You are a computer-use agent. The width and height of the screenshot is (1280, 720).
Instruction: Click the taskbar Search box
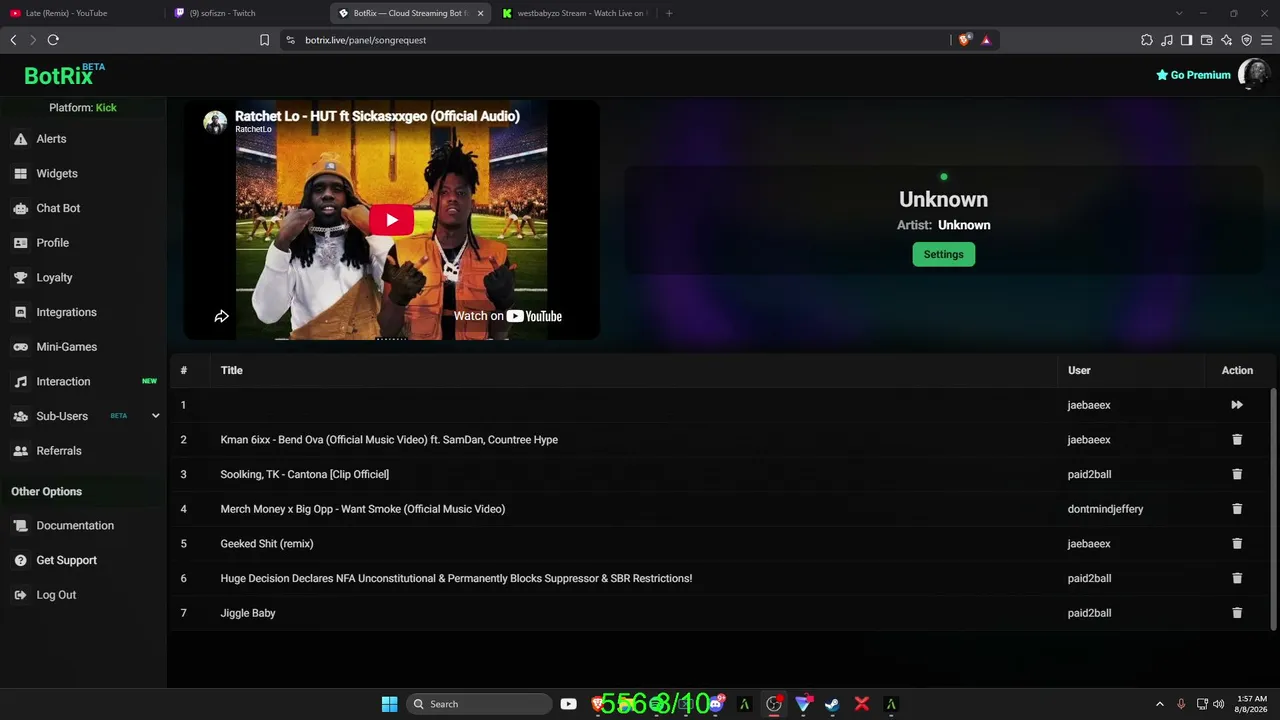click(478, 704)
